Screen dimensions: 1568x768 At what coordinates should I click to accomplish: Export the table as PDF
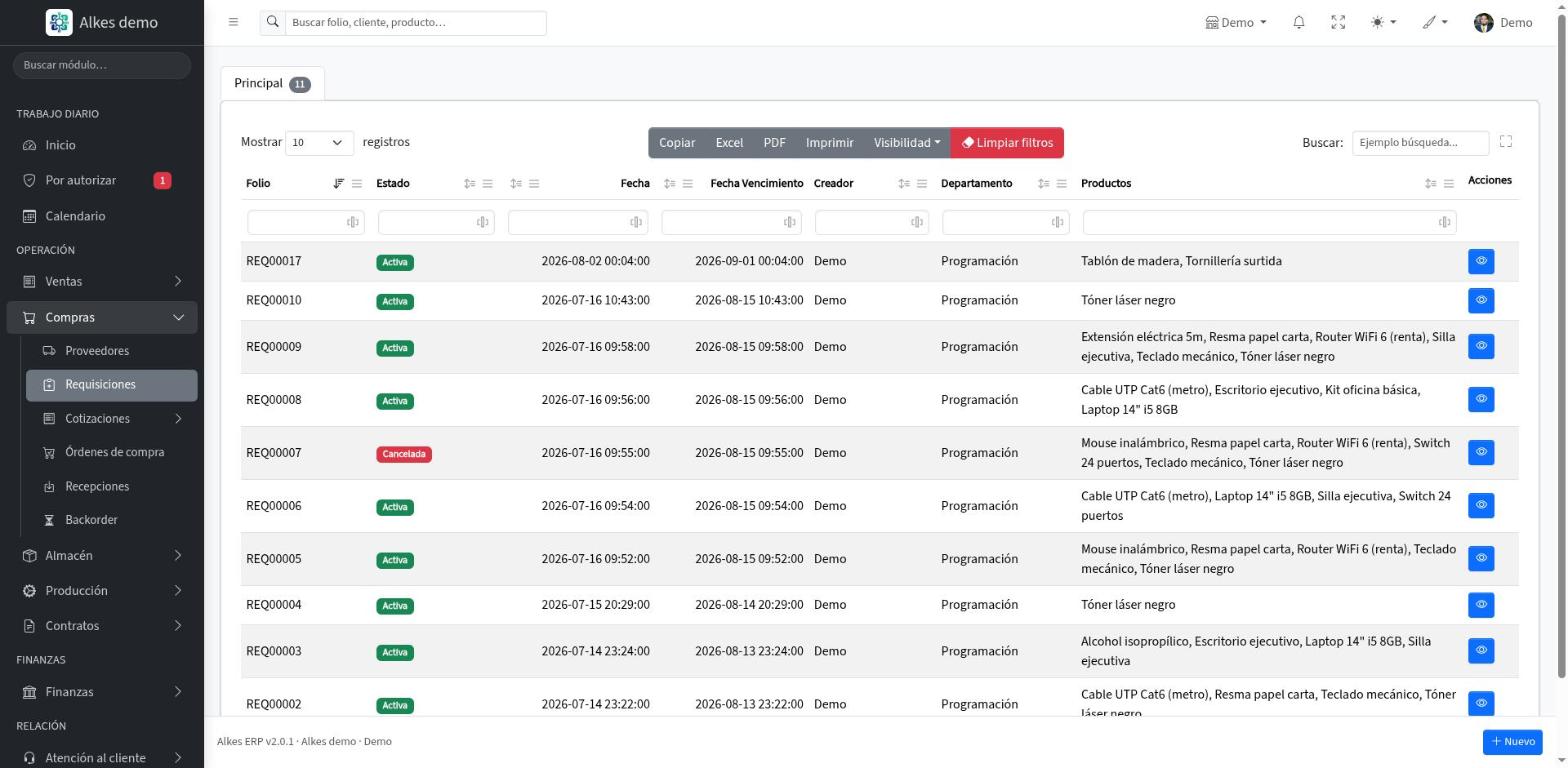[774, 142]
